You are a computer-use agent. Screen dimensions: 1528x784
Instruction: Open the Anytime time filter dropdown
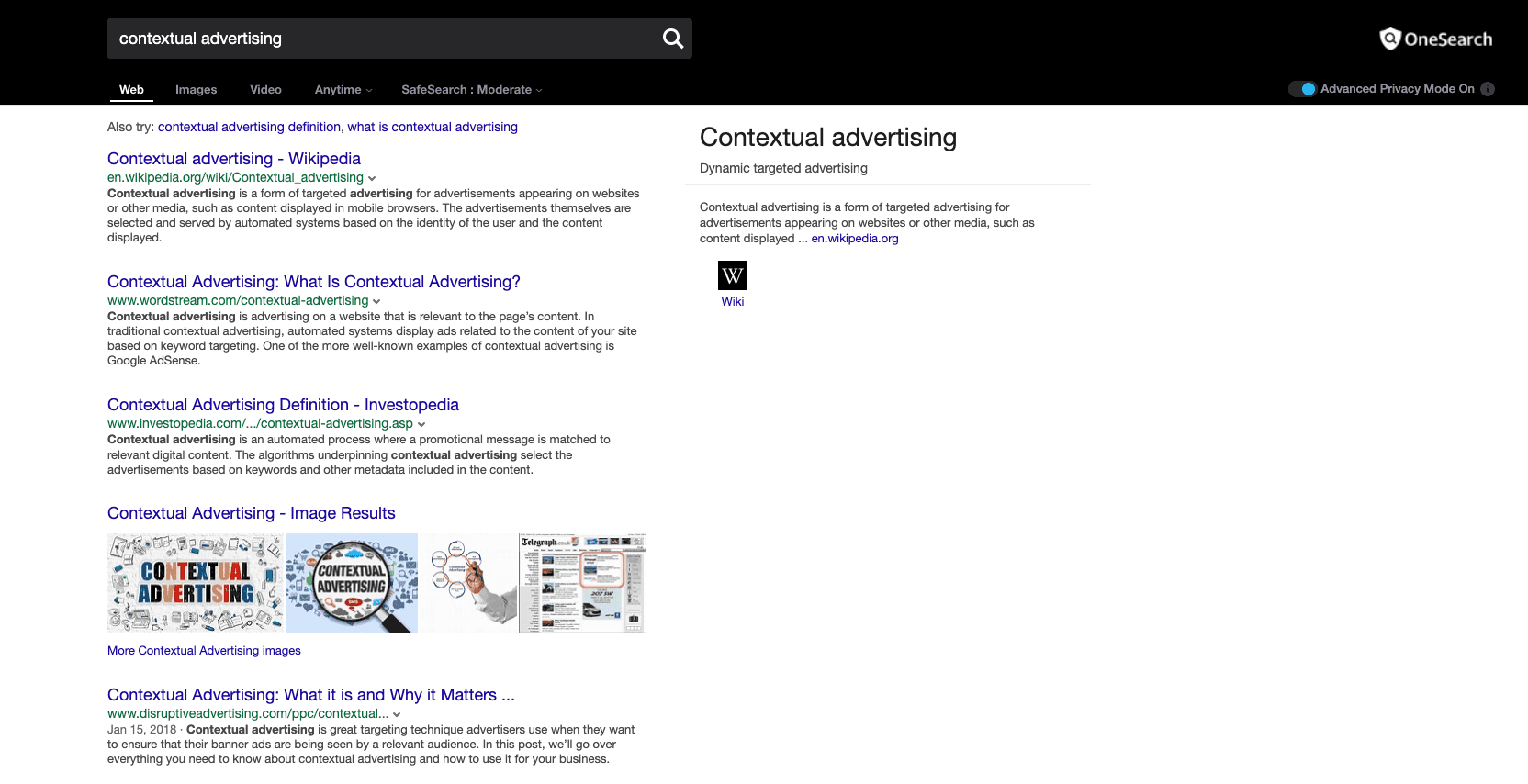[343, 90]
